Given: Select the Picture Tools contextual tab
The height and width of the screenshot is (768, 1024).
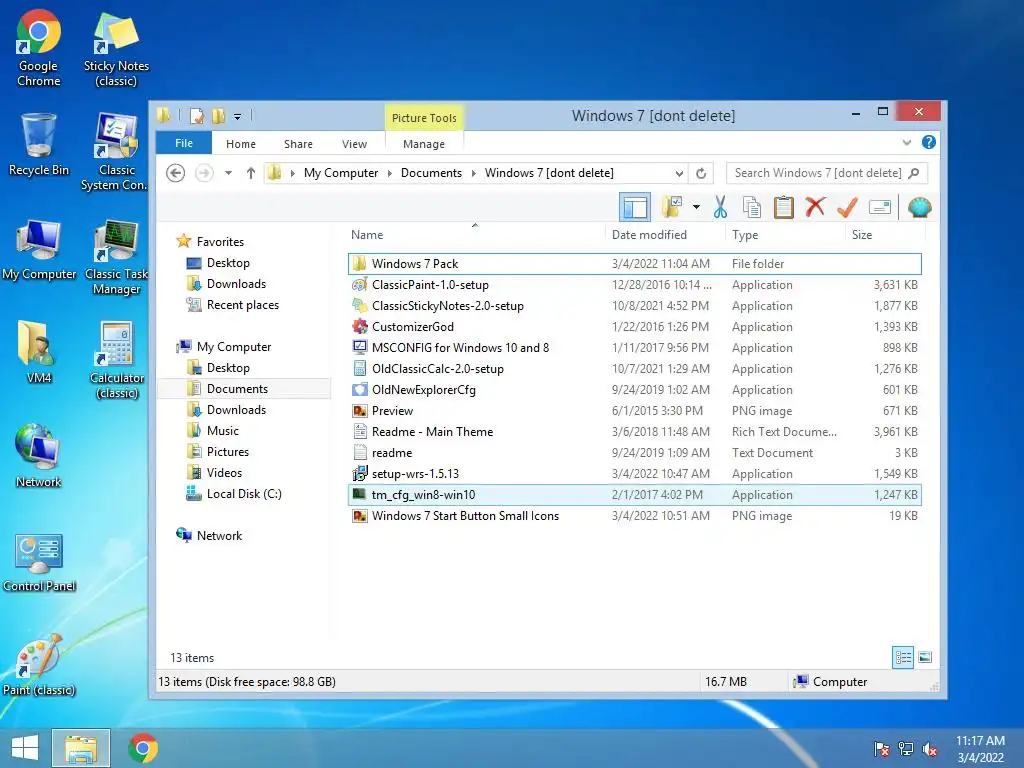Looking at the screenshot, I should pos(424,118).
